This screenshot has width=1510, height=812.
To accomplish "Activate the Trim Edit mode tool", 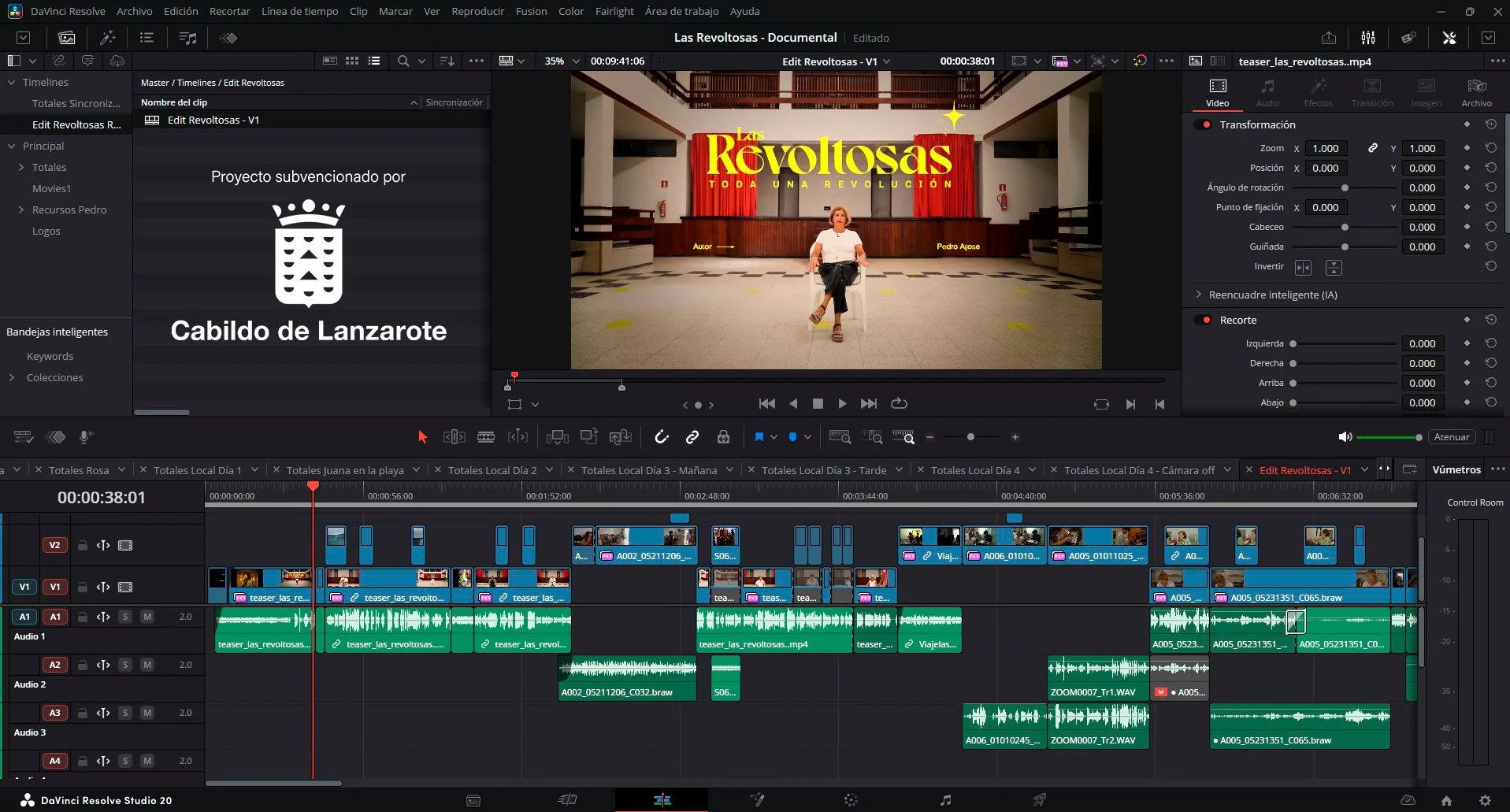I will click(x=454, y=437).
